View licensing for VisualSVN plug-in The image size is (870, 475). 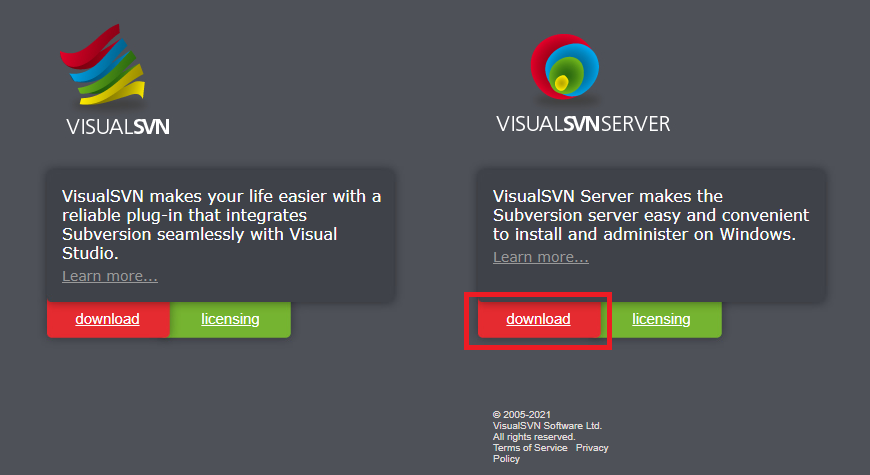click(230, 319)
